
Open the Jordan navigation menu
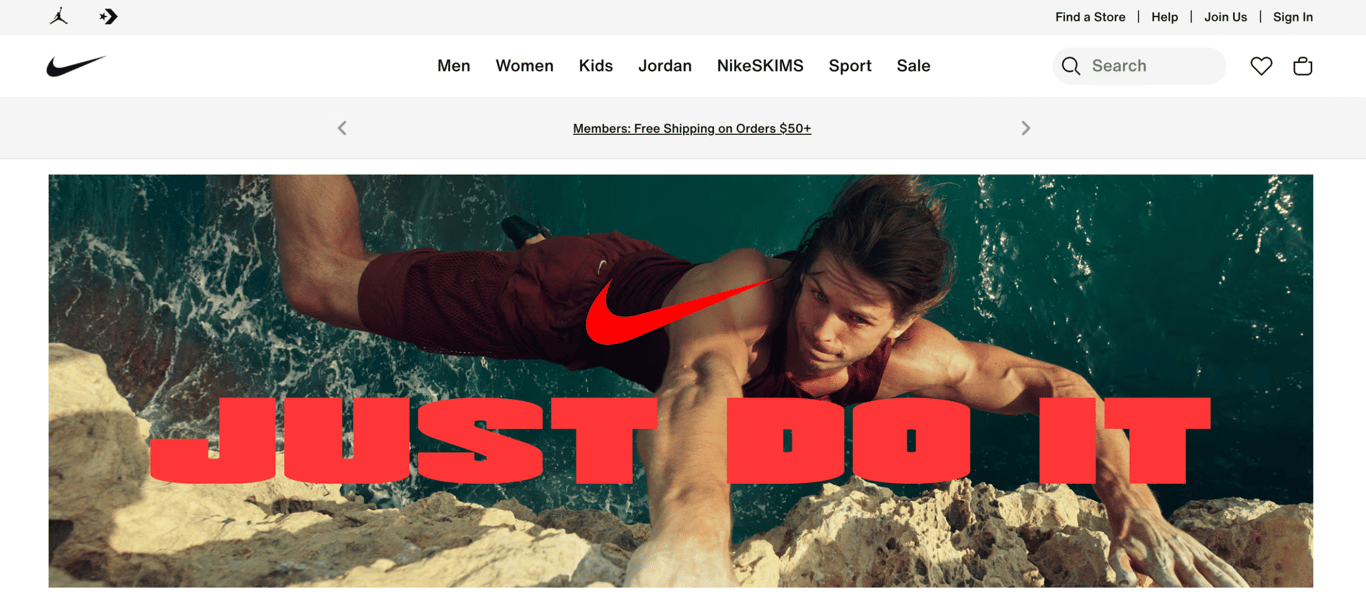tap(664, 65)
